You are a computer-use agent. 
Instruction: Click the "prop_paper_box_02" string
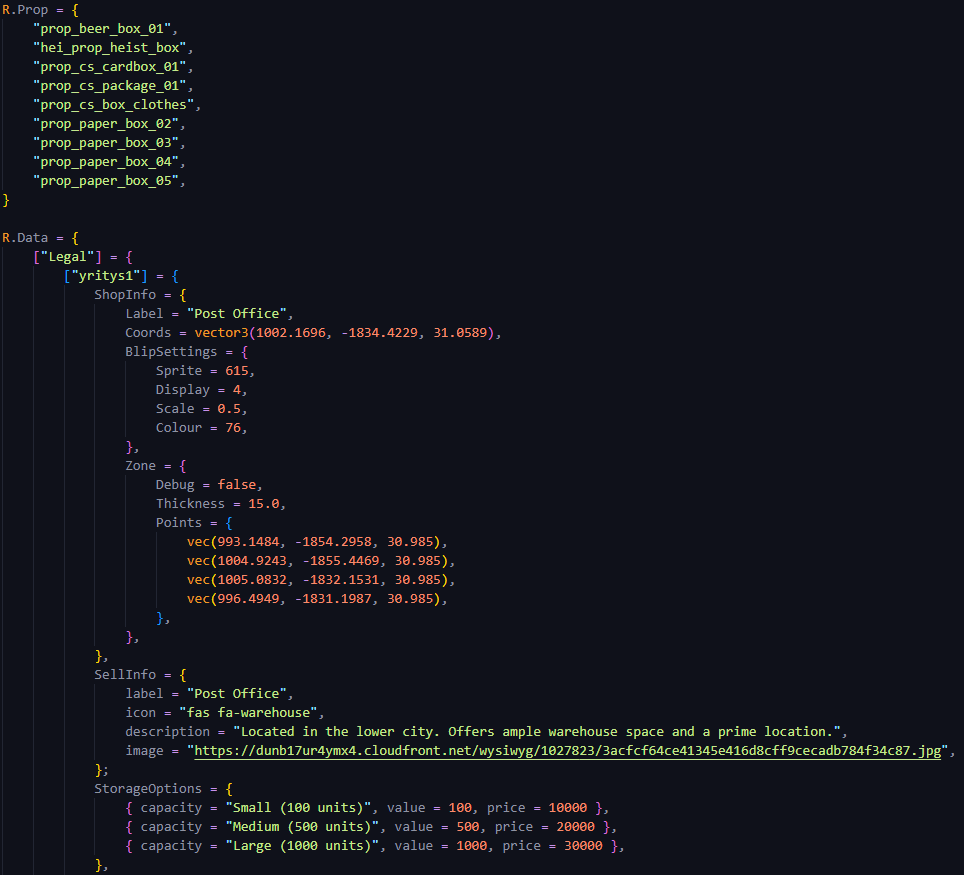click(x=106, y=124)
